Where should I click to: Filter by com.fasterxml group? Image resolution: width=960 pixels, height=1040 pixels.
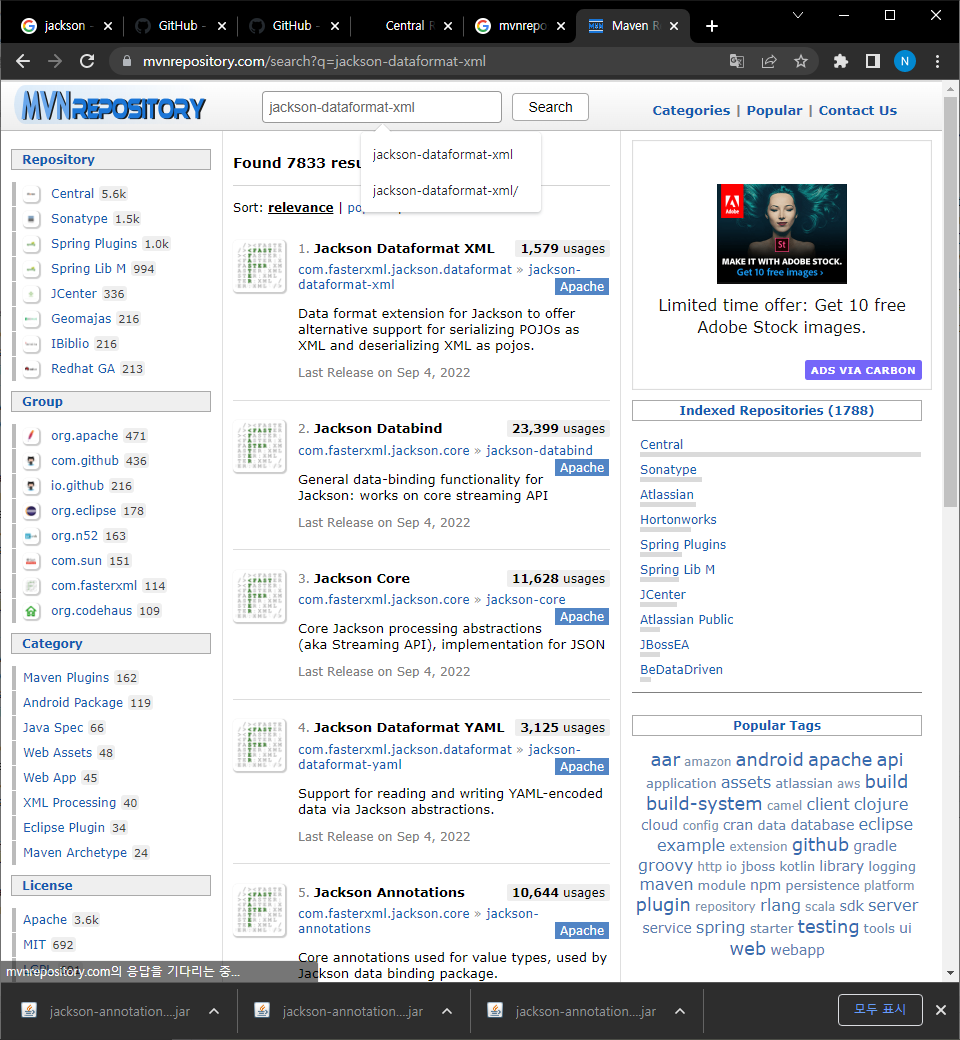tap(94, 586)
